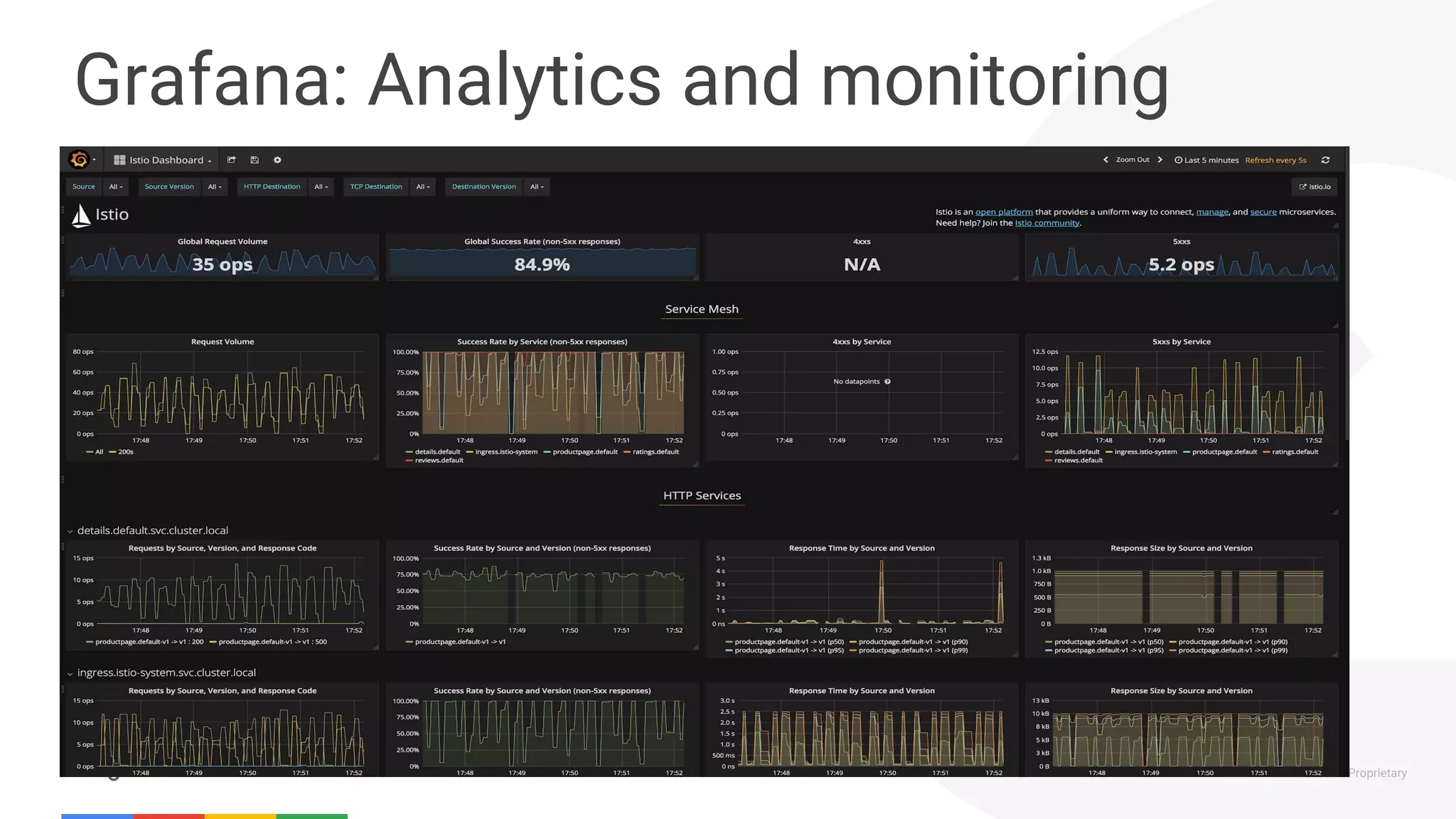Click the 84.9% success rate value
The width and height of the screenshot is (1456, 819).
coord(542,264)
